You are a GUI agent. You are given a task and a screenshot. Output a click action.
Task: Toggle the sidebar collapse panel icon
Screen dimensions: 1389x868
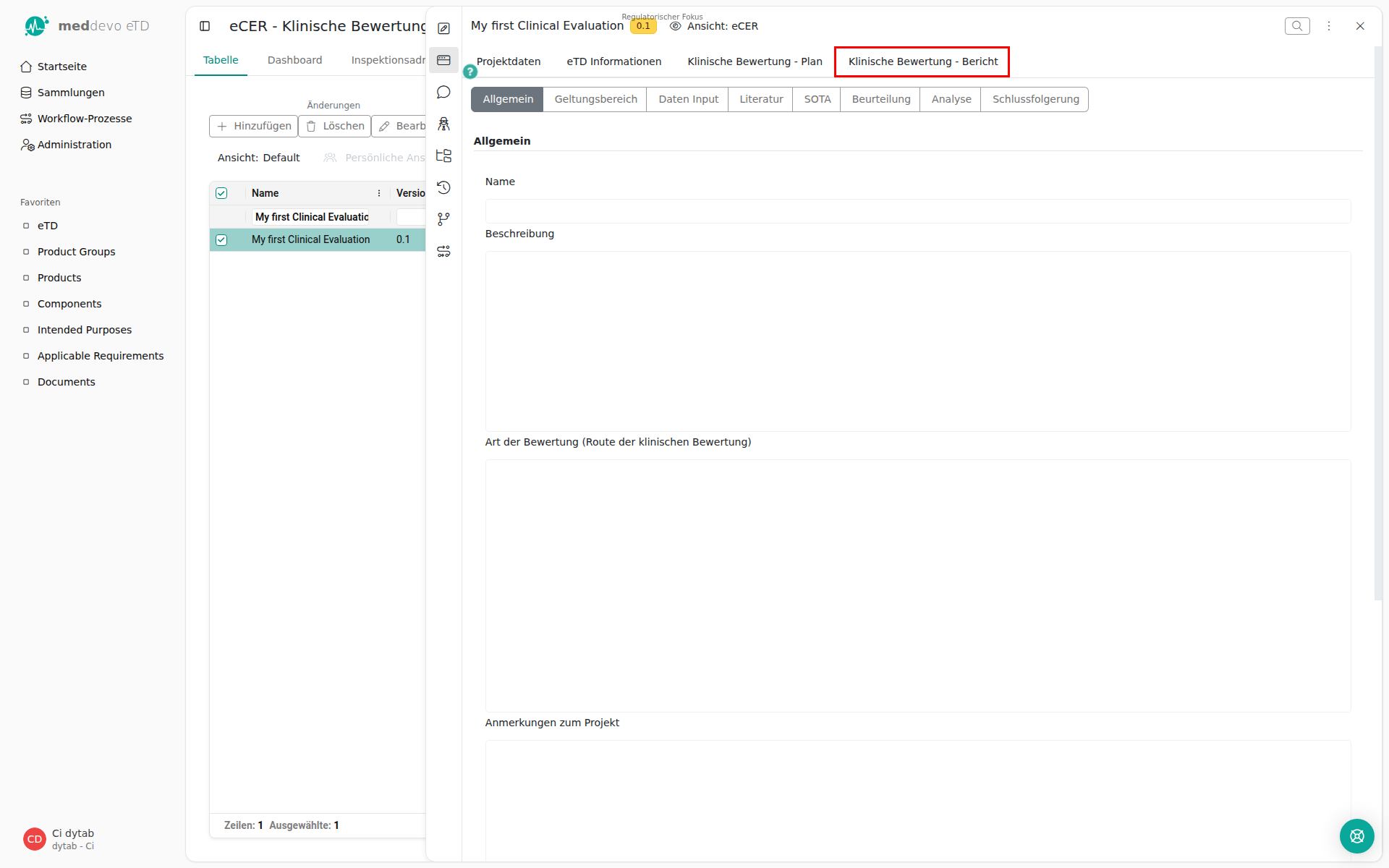tap(205, 26)
